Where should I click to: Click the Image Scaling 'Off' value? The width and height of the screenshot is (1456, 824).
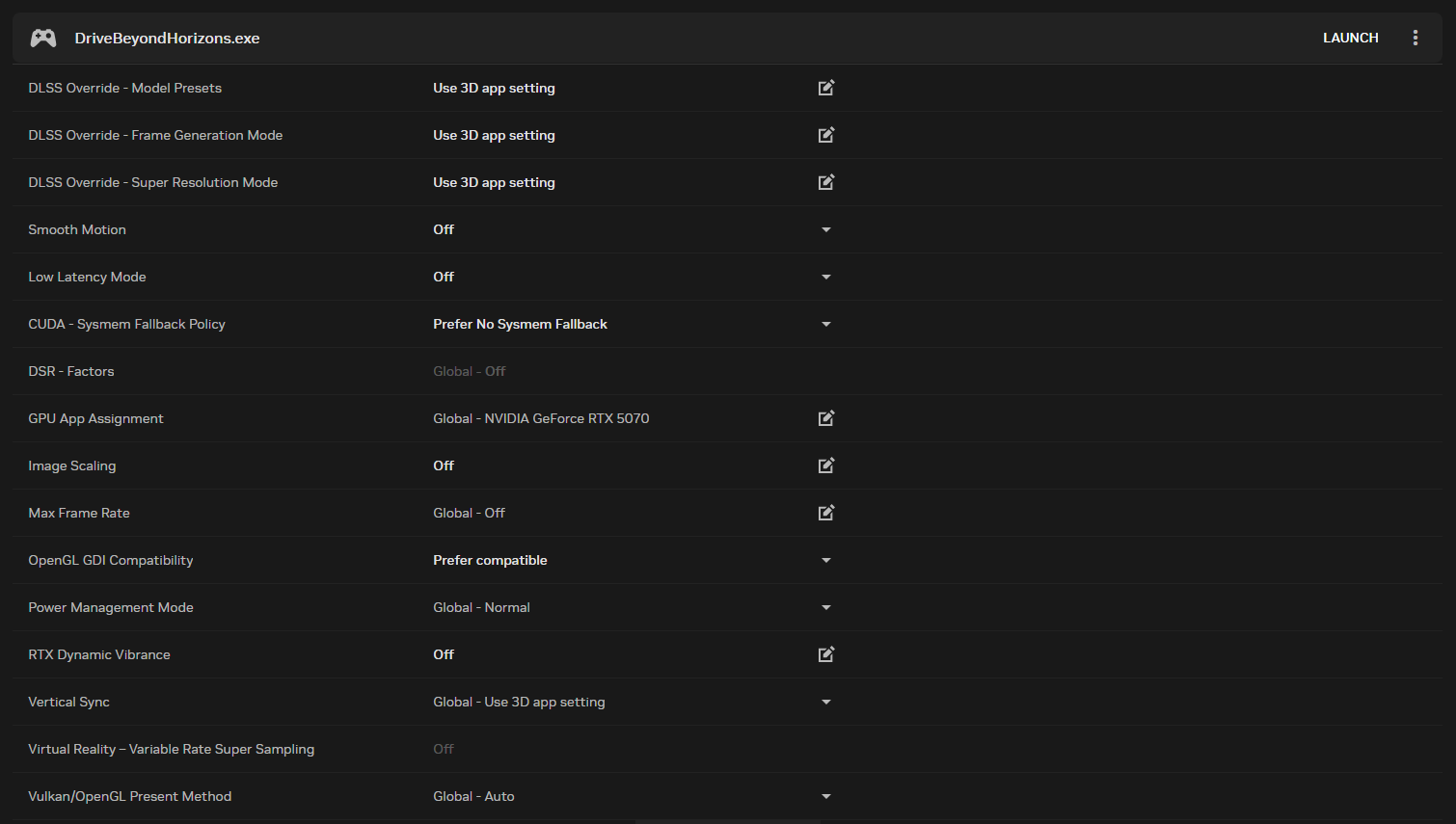pyautogui.click(x=444, y=465)
